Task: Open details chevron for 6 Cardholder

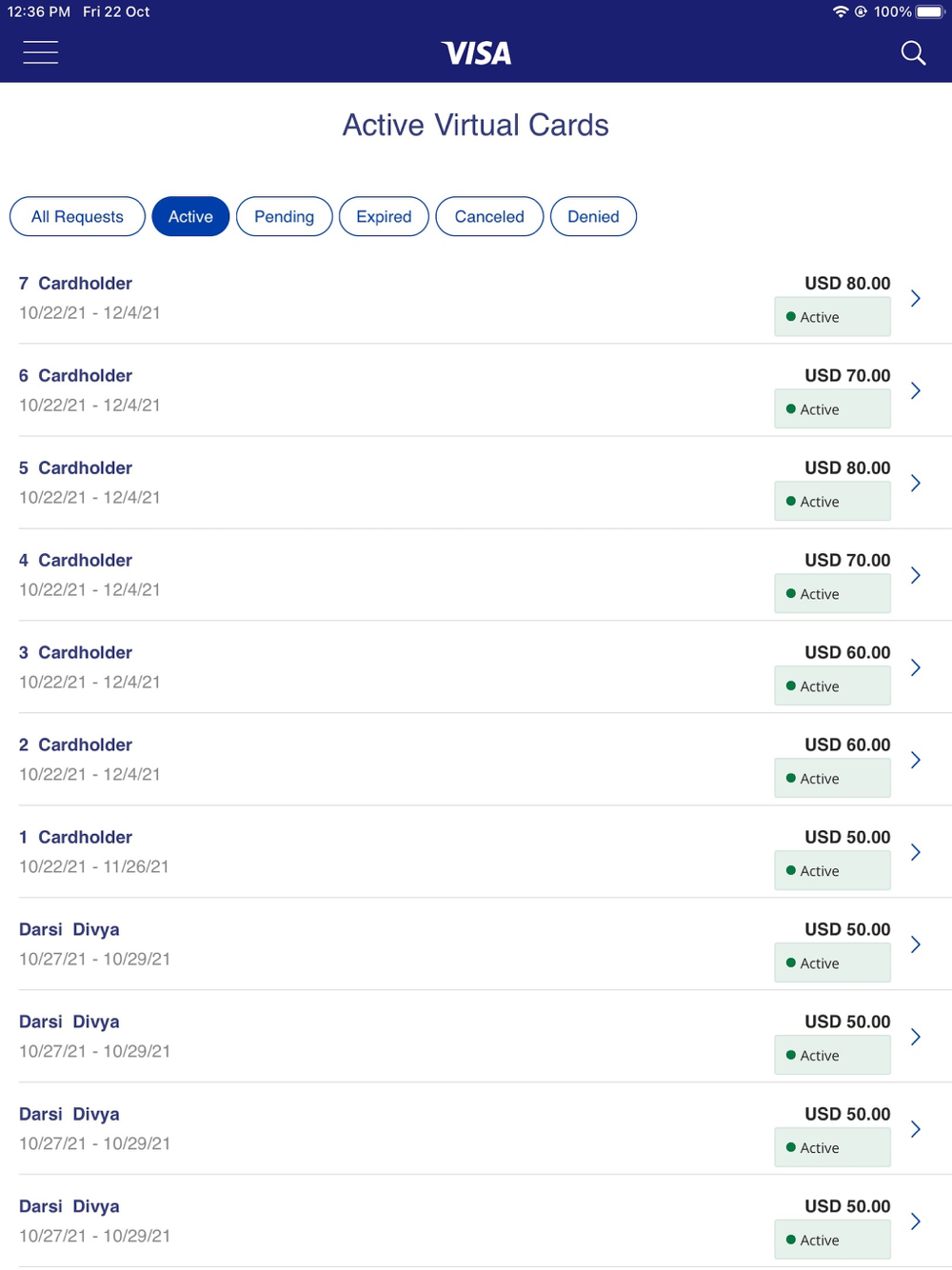Action: pos(915,390)
